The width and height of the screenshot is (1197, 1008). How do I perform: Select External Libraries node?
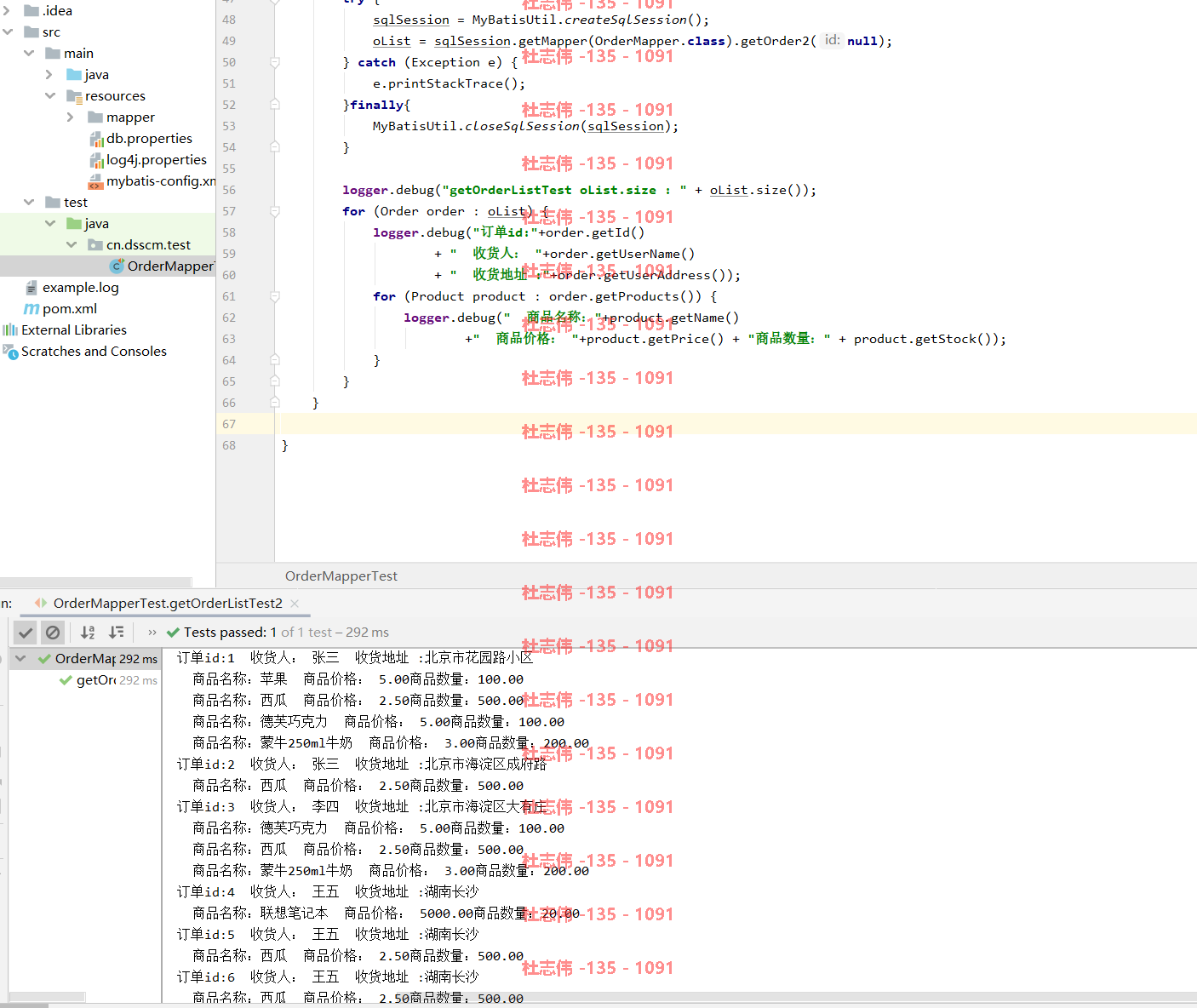[x=73, y=330]
